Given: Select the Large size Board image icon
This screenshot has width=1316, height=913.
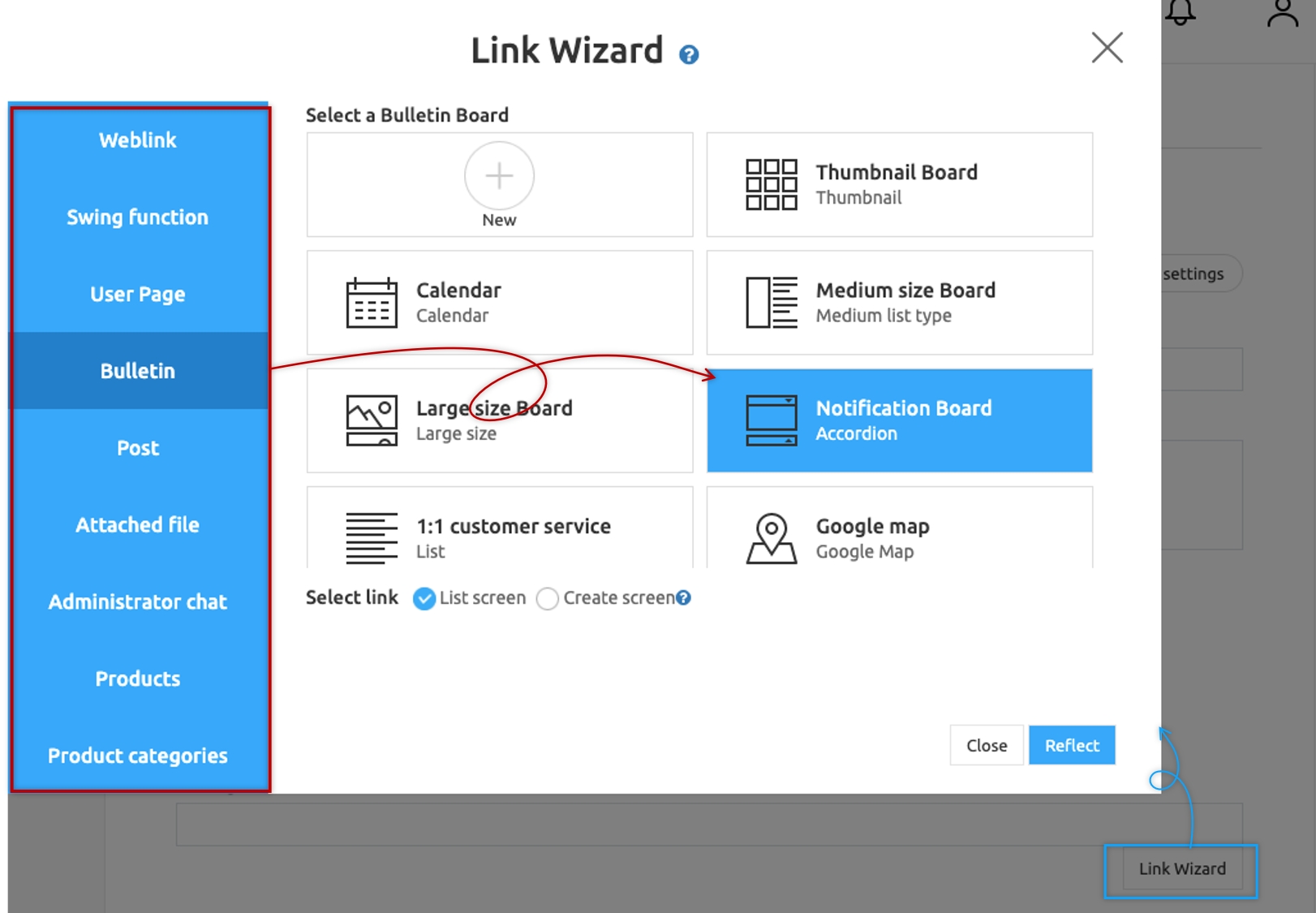Looking at the screenshot, I should [x=372, y=420].
